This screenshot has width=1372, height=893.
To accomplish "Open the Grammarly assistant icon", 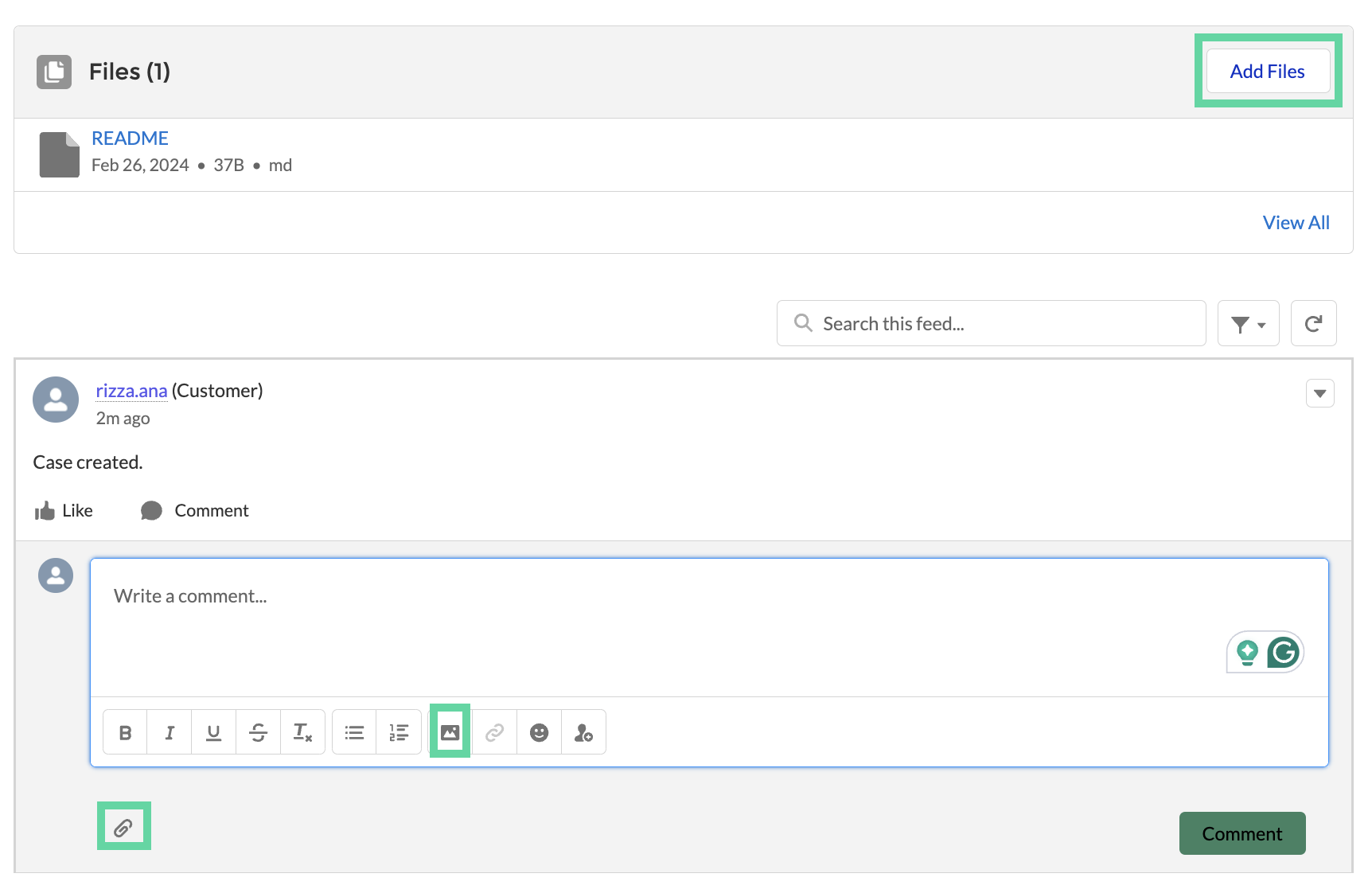I will [x=1282, y=652].
